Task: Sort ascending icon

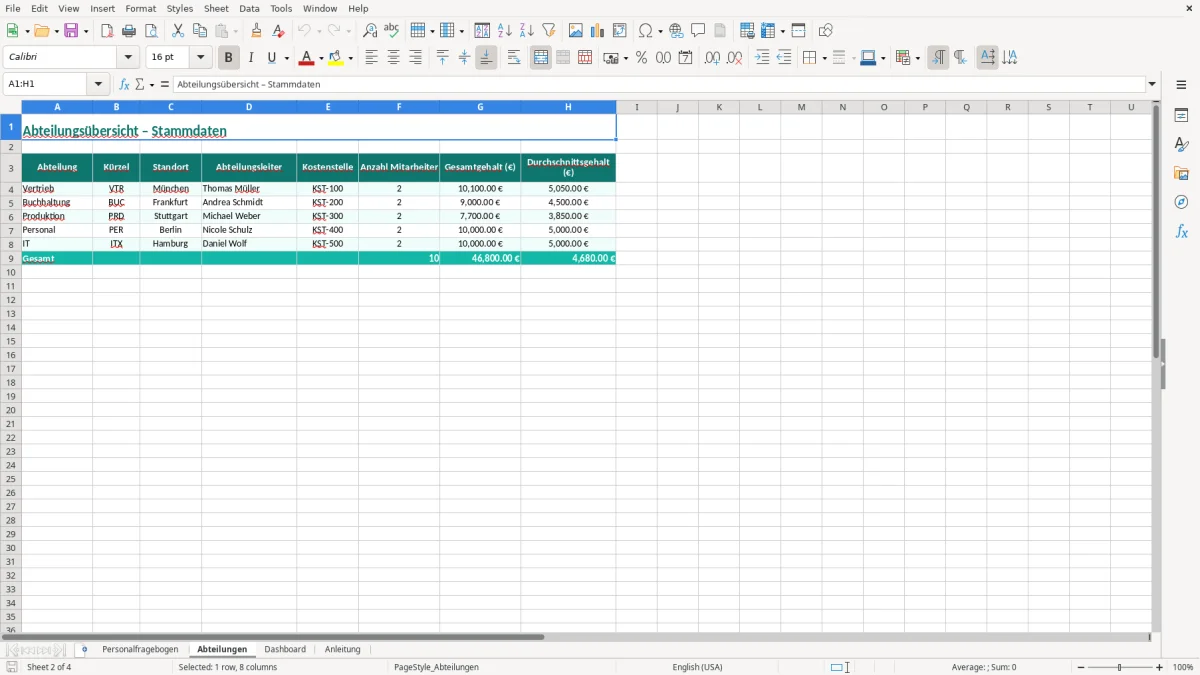Action: pyautogui.click(x=505, y=31)
